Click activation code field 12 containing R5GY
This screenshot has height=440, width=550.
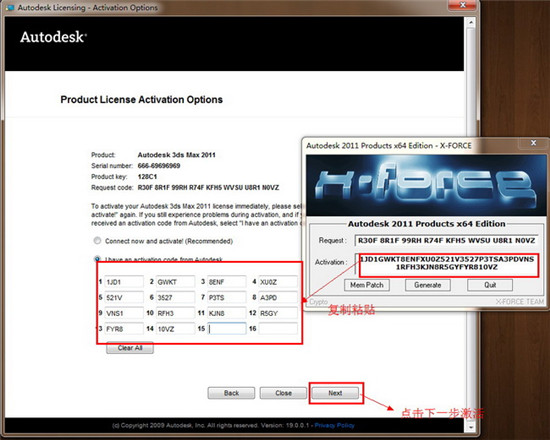click(278, 313)
